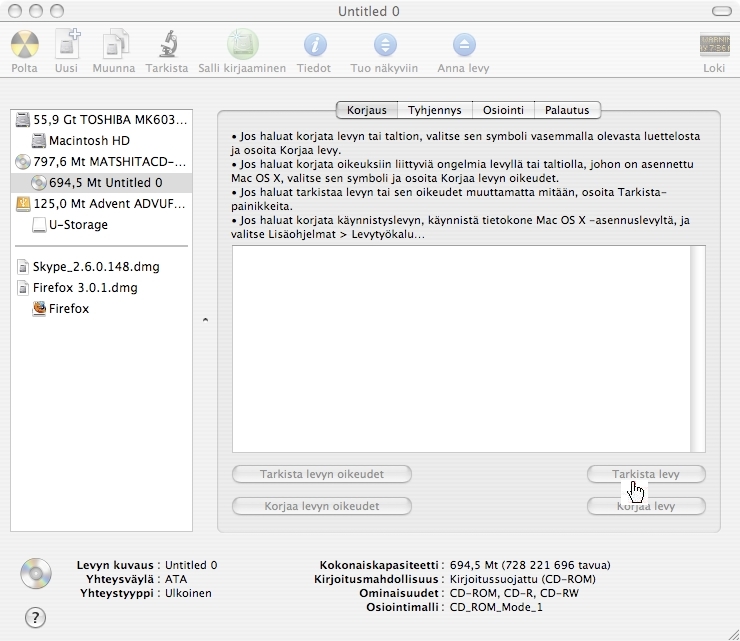Click the sidebar splitter handle
Screen dimensions: 740x641
point(204,320)
